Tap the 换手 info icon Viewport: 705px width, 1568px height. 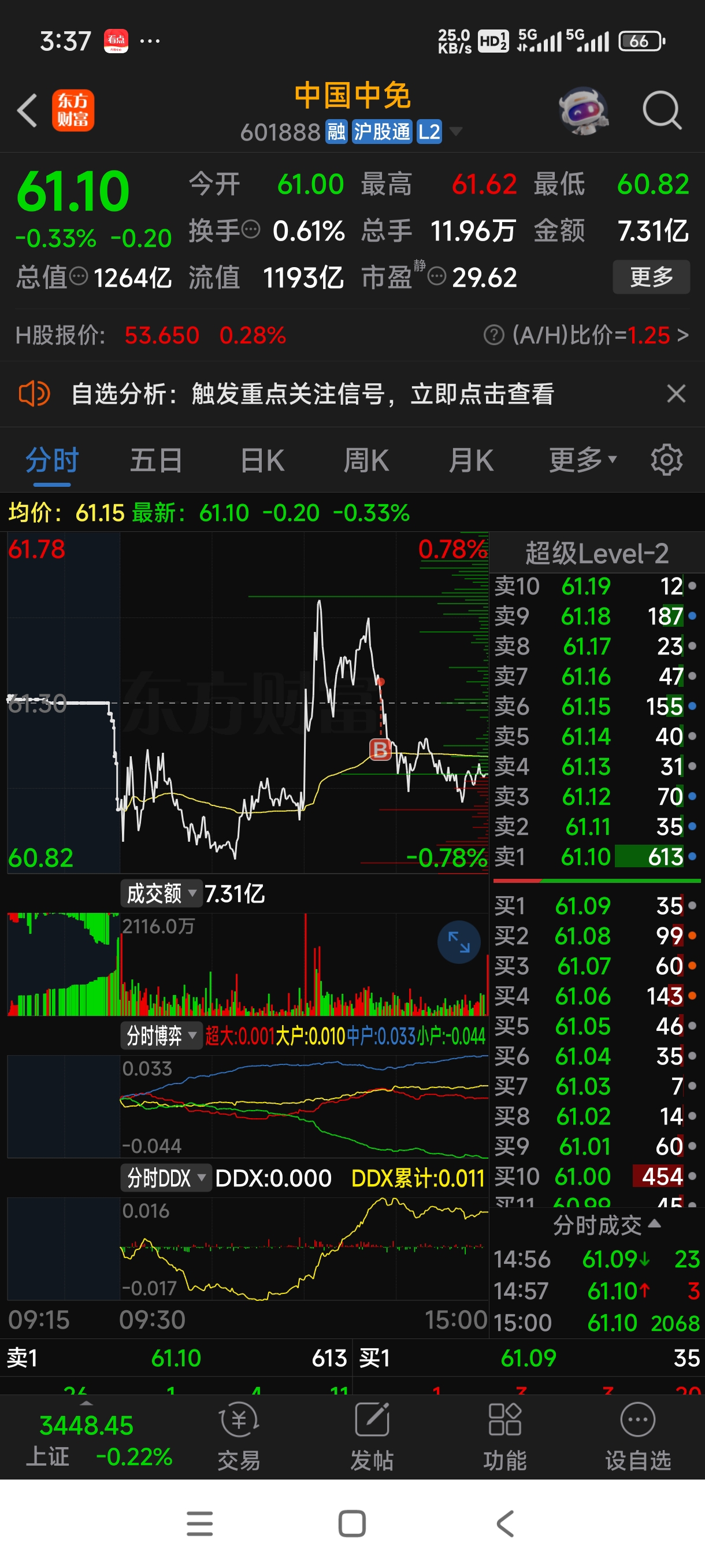[x=251, y=230]
